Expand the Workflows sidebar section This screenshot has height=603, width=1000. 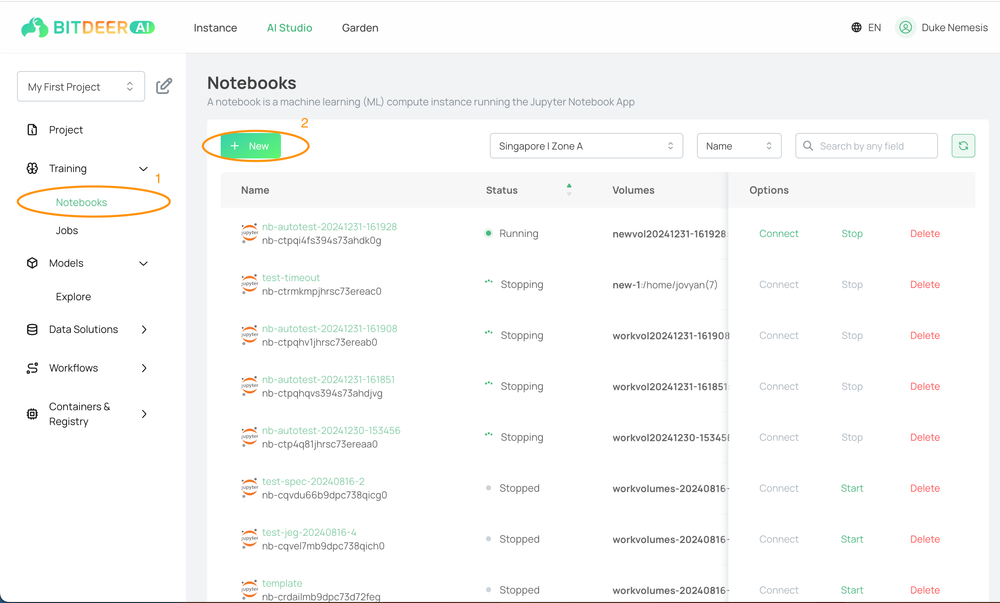[144, 368]
